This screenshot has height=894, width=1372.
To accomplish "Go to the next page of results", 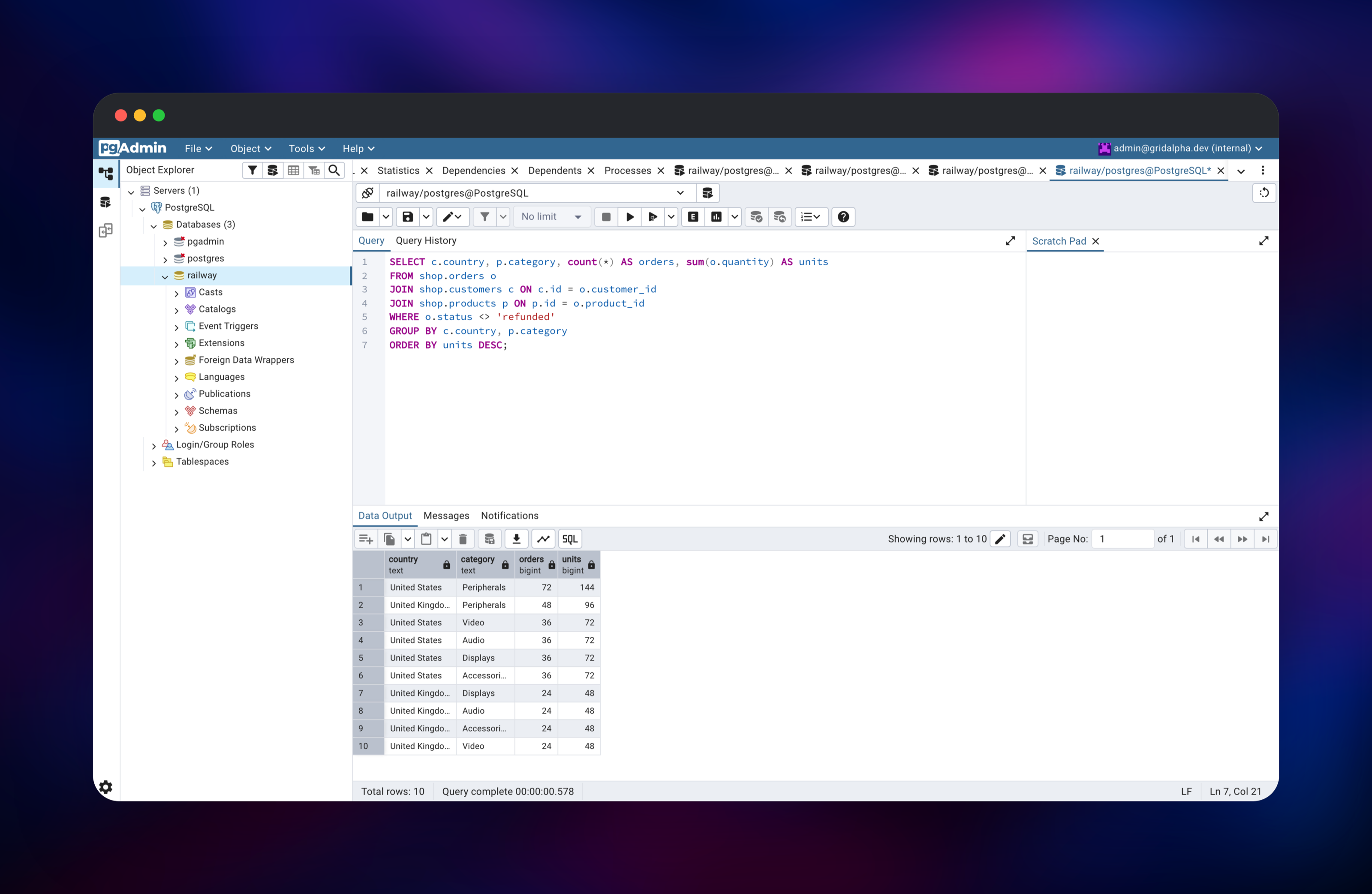I will tap(1242, 539).
